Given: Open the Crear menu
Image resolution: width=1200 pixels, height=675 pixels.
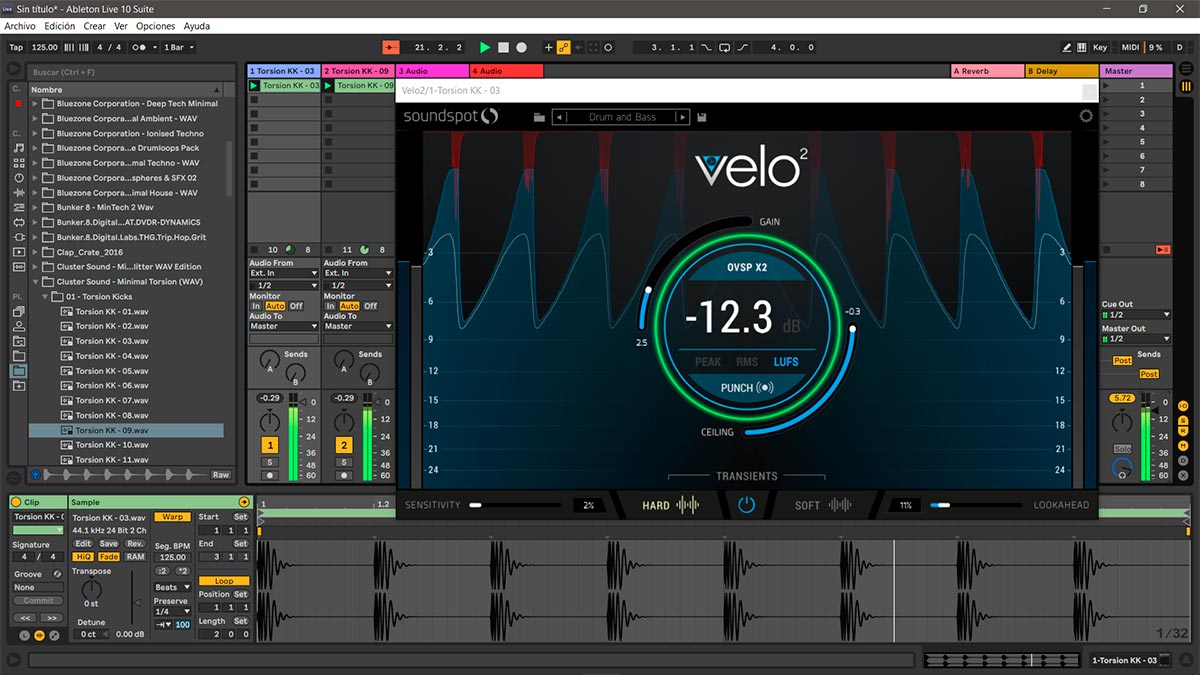Looking at the screenshot, I should pos(95,26).
